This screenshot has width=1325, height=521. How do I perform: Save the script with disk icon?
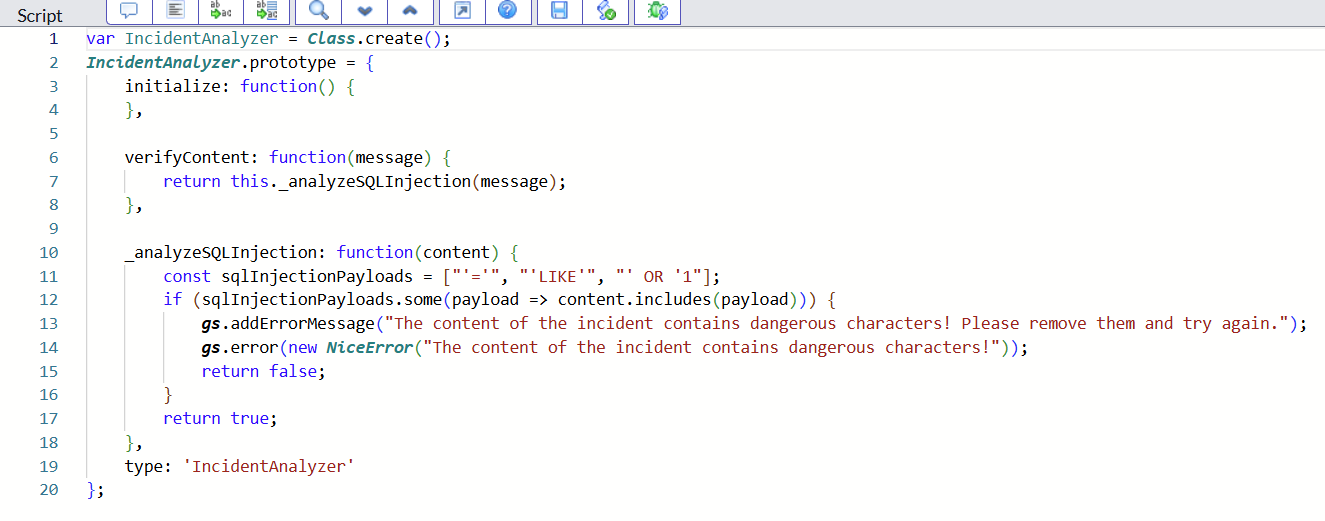[560, 11]
